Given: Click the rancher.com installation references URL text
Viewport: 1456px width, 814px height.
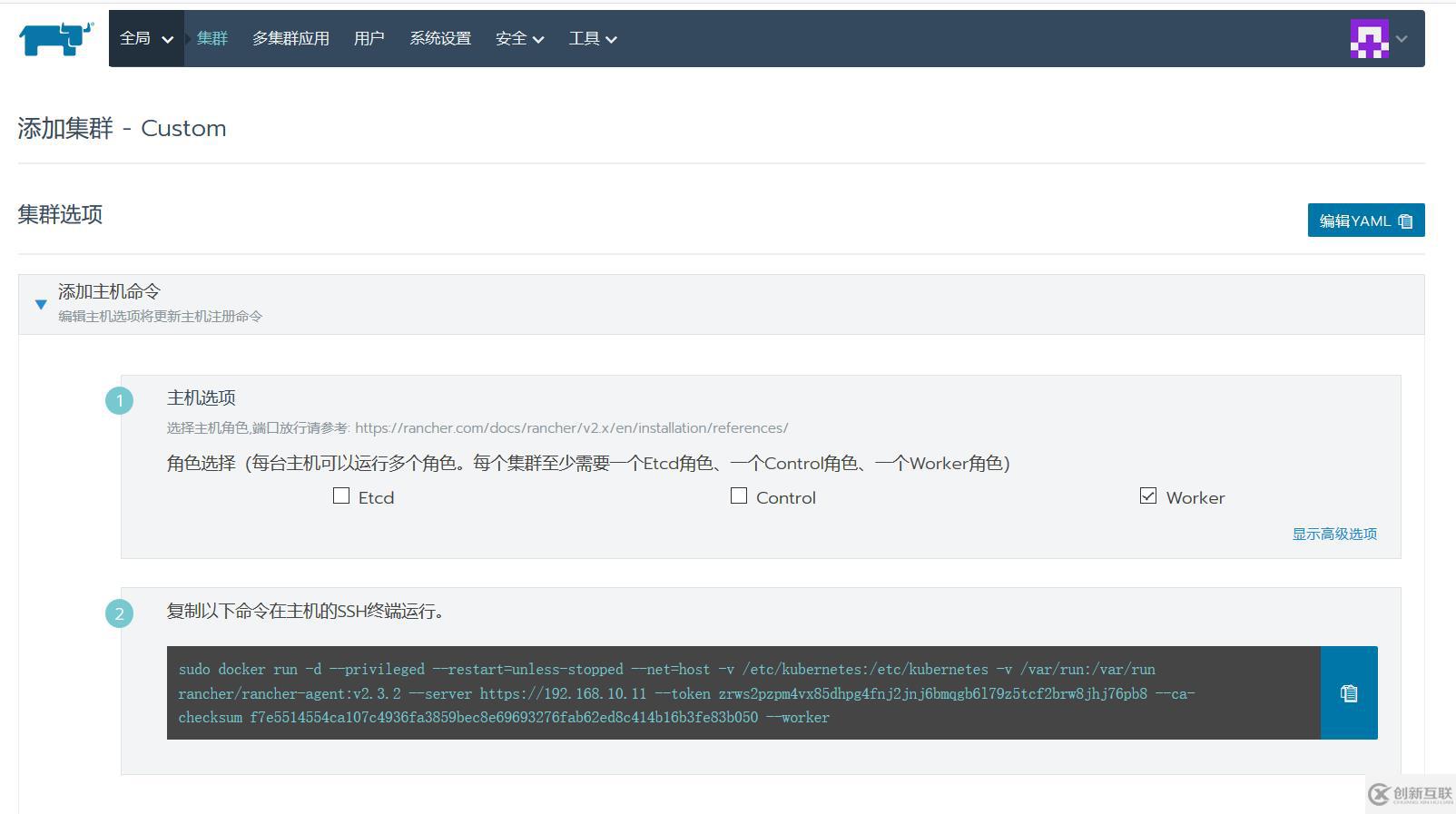Looking at the screenshot, I should click(571, 427).
